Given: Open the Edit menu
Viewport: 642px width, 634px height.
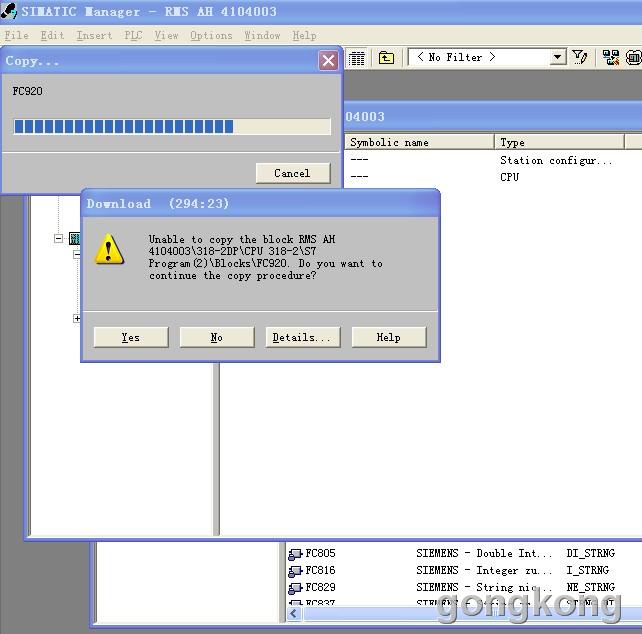Looking at the screenshot, I should (x=52, y=36).
